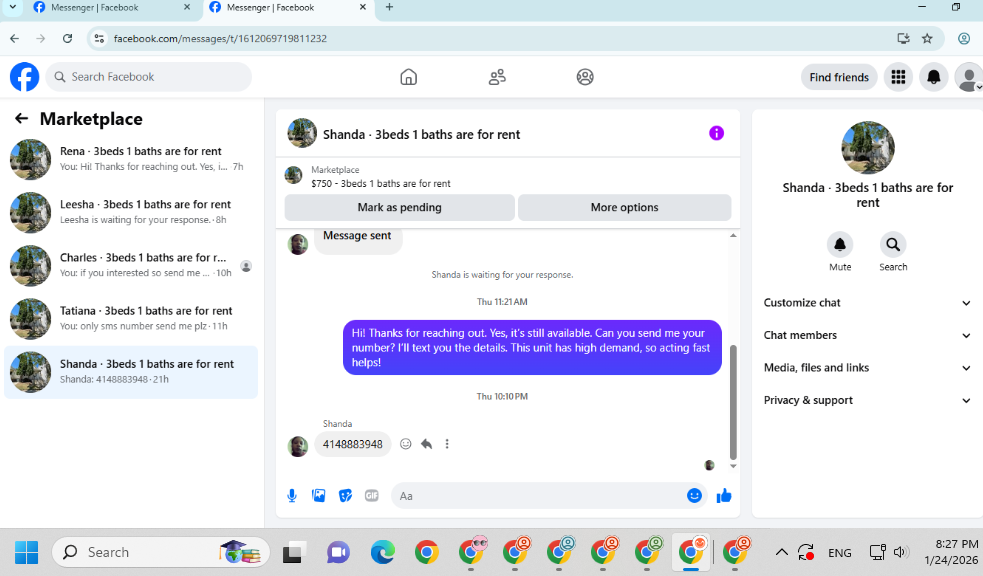Open the emoji picker in message box
This screenshot has width=983, height=576.
[x=694, y=496]
